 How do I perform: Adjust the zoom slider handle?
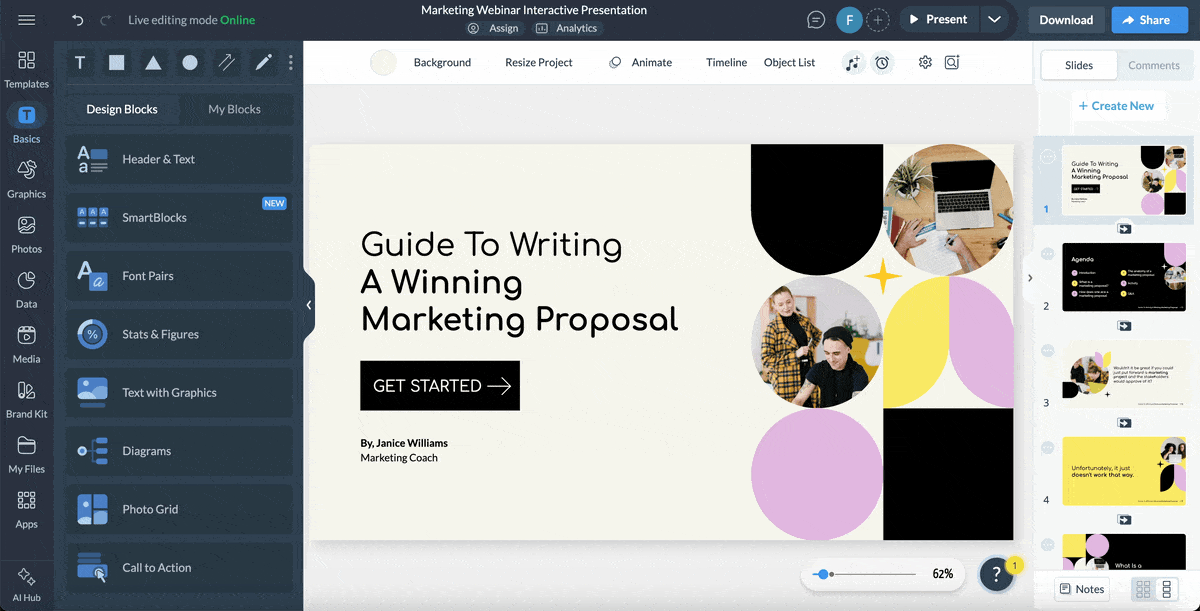[822, 574]
